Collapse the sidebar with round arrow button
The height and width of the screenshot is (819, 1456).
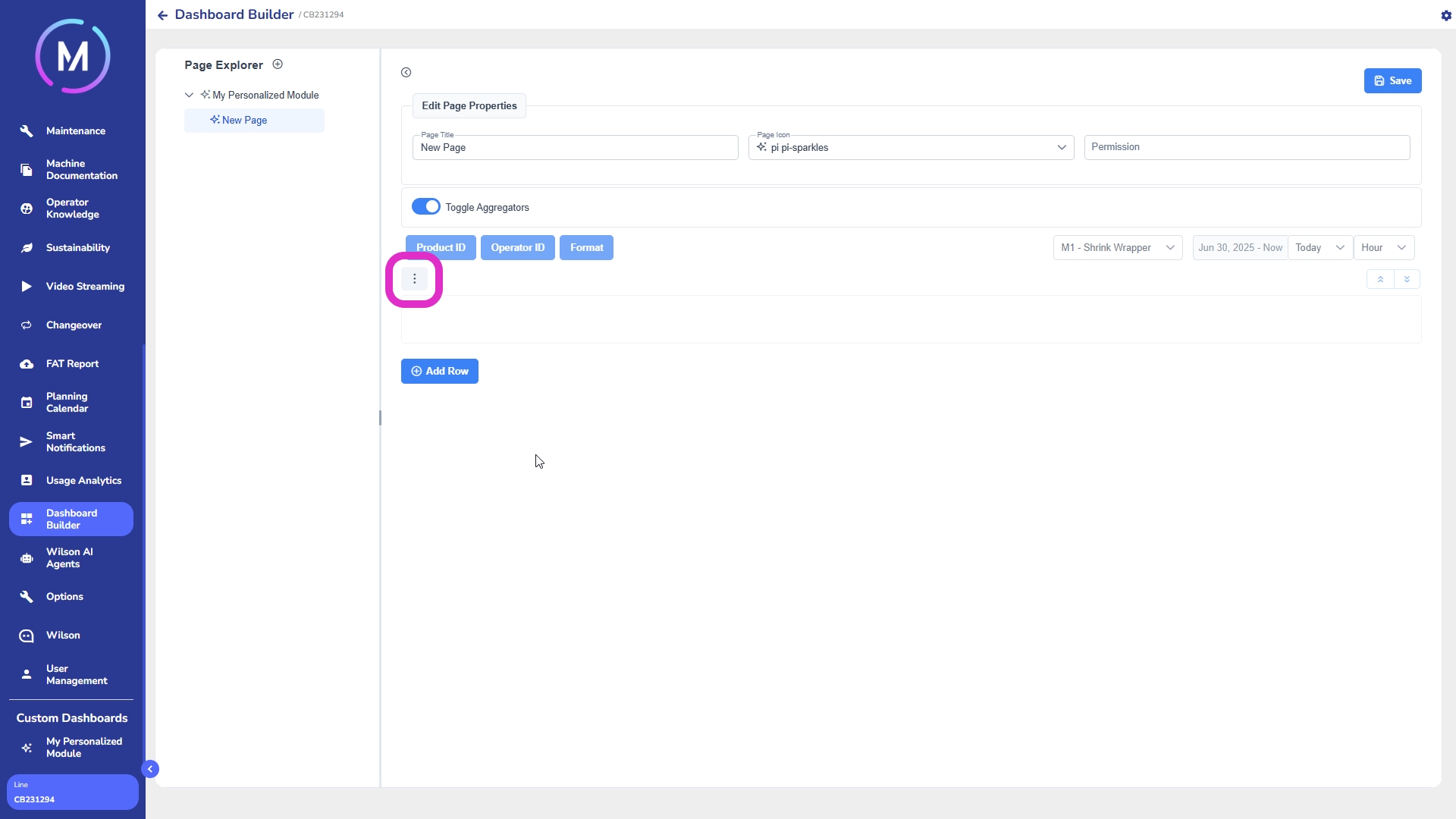pyautogui.click(x=150, y=769)
